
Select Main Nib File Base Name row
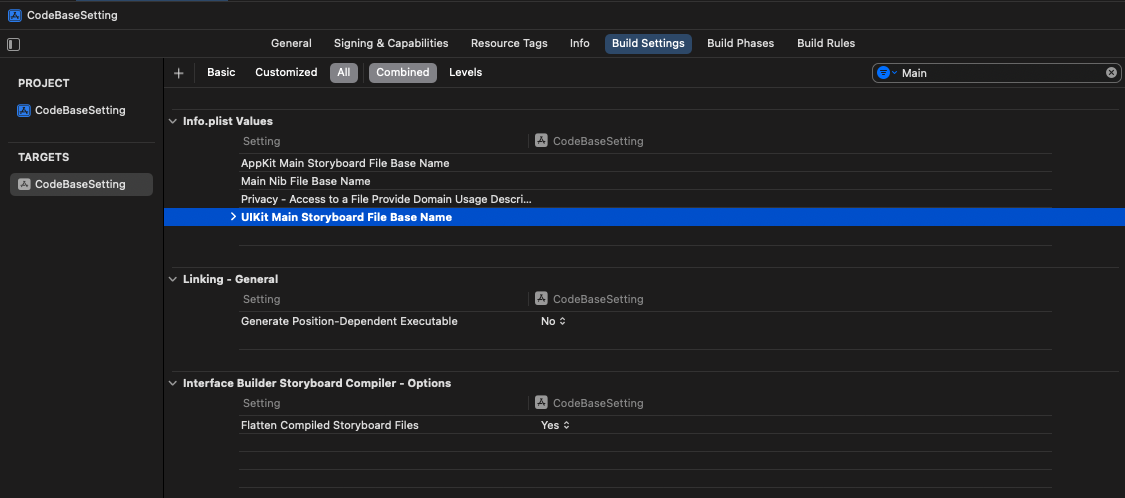coord(645,181)
